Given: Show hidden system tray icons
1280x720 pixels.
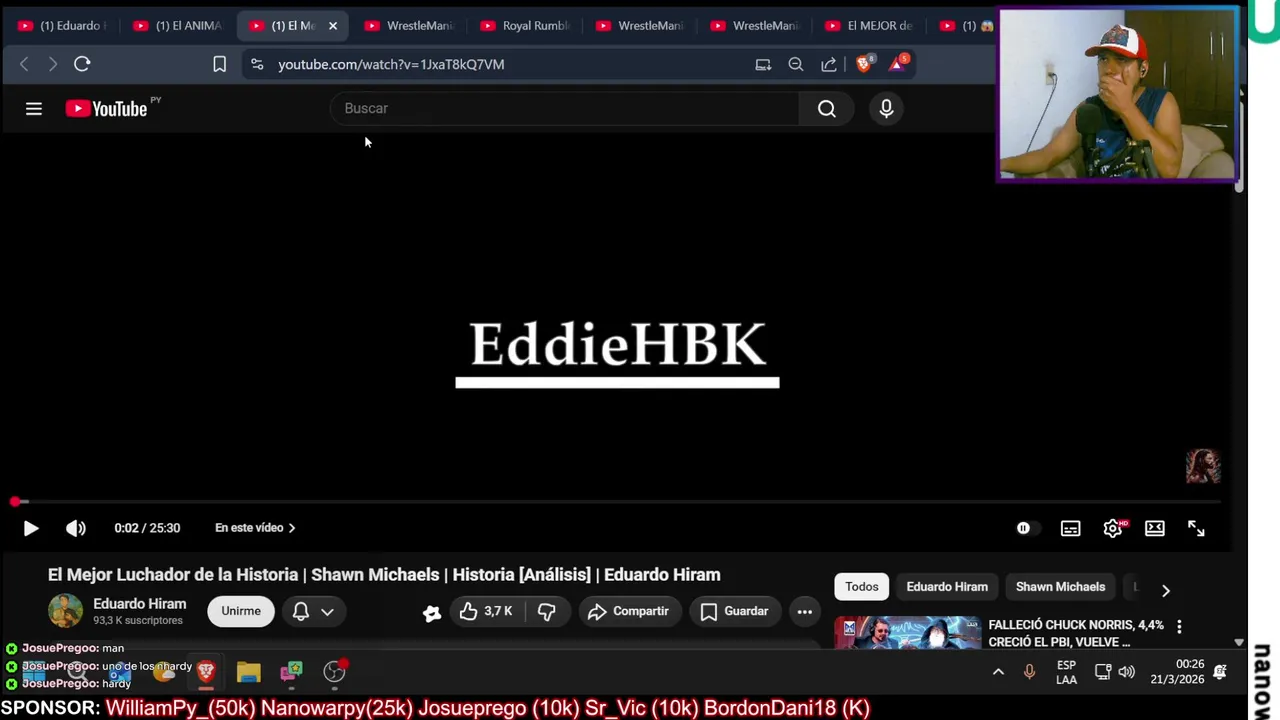Looking at the screenshot, I should [998, 672].
